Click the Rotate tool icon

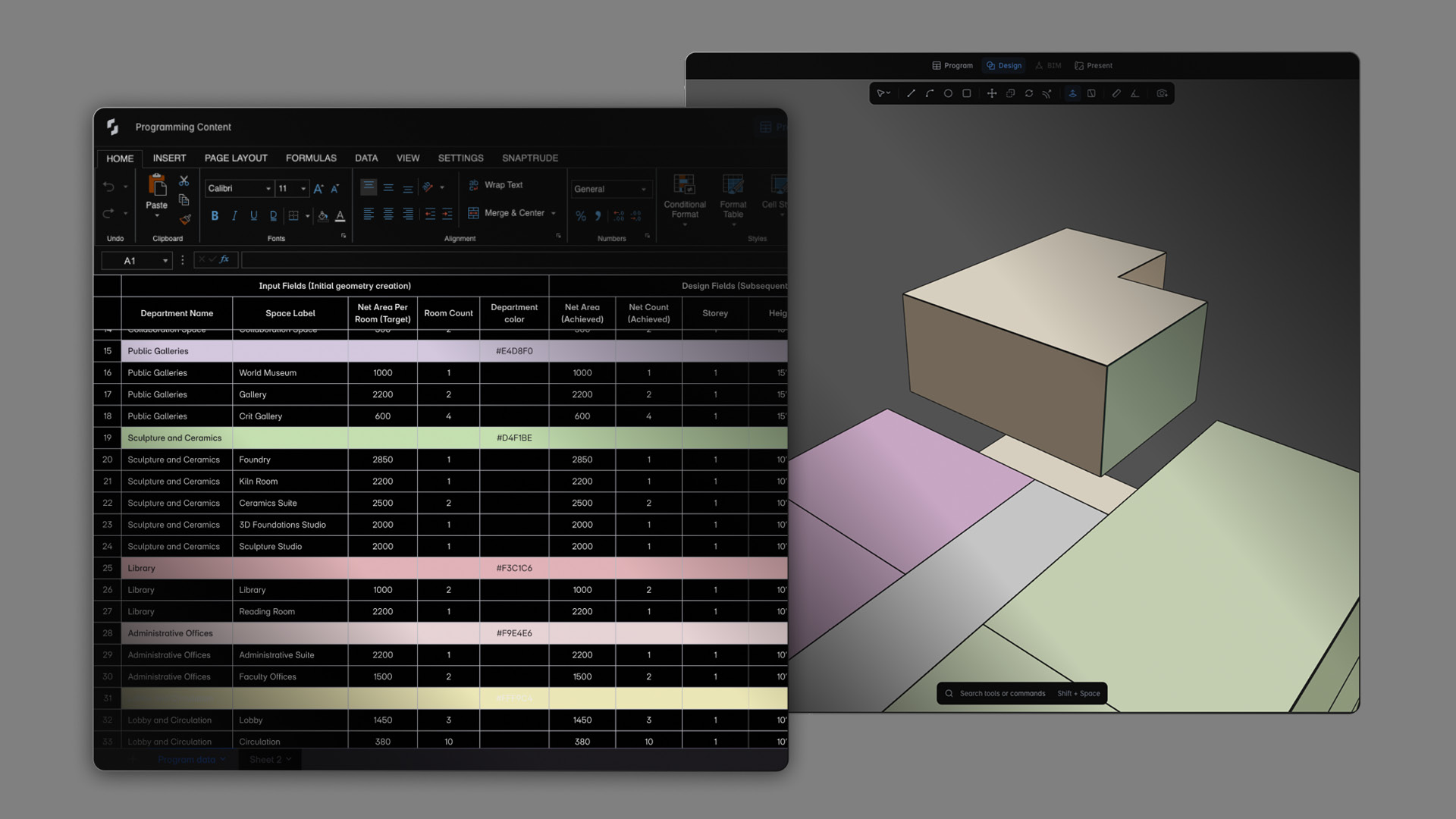coord(1029,94)
